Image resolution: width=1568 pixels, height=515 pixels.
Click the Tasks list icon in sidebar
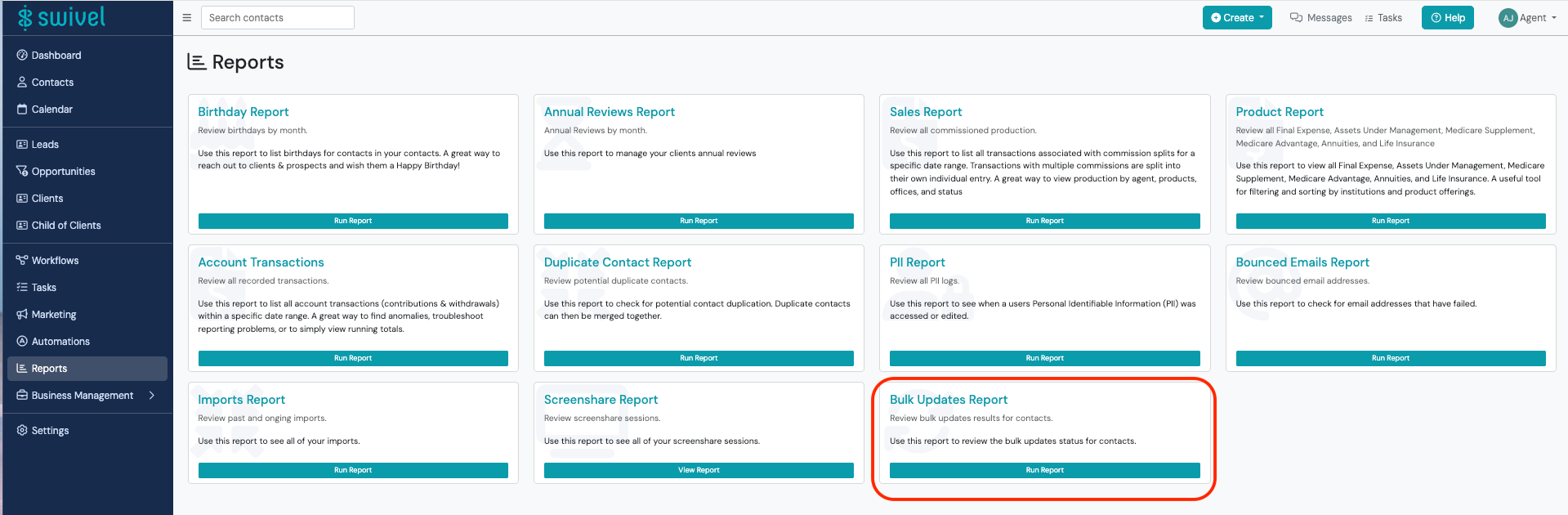point(22,288)
